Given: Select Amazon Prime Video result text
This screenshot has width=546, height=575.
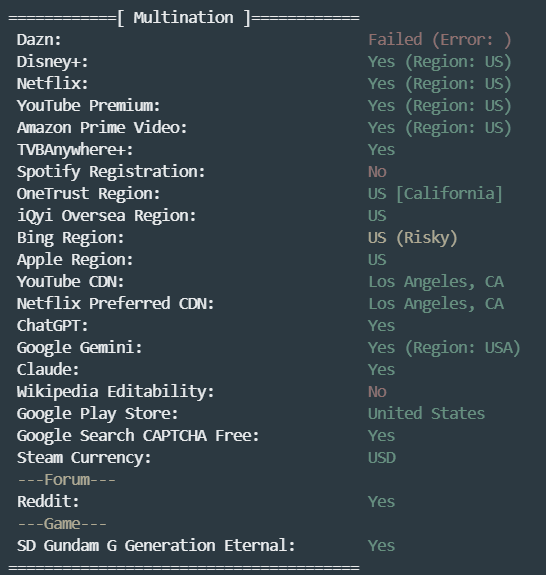Looking at the screenshot, I should (x=439, y=128).
